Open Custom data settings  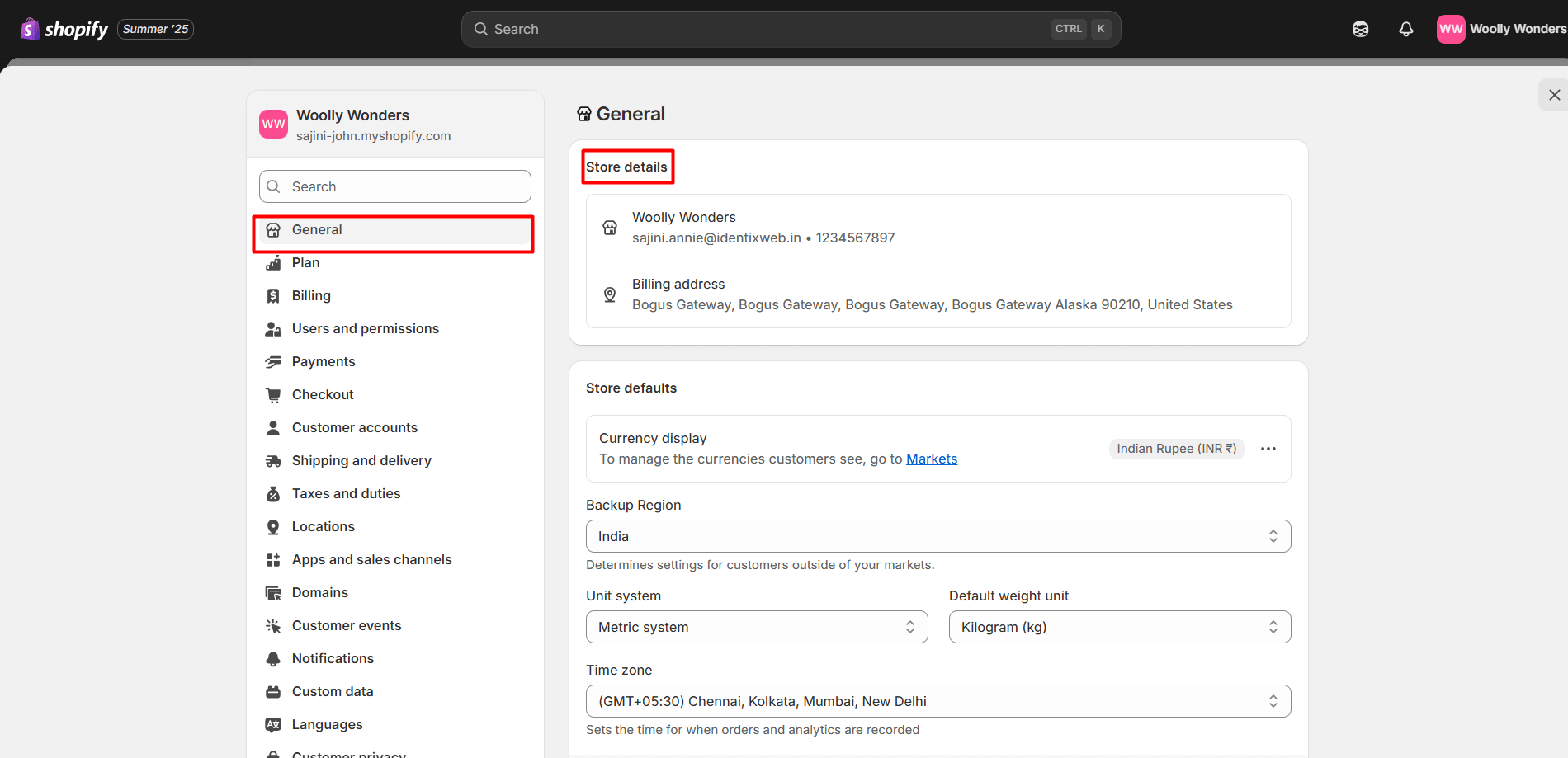click(394, 692)
